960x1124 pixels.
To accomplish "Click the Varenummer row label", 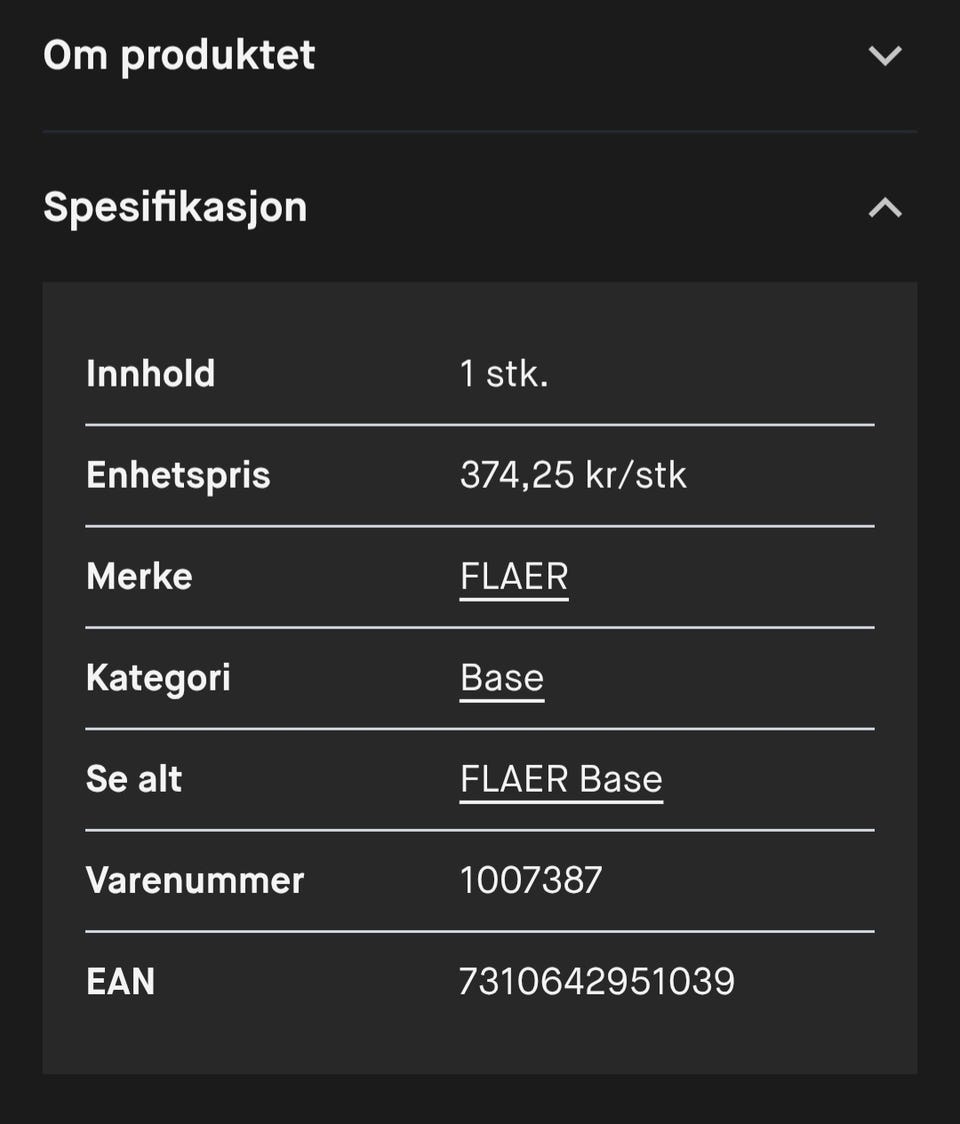I will click(x=195, y=880).
